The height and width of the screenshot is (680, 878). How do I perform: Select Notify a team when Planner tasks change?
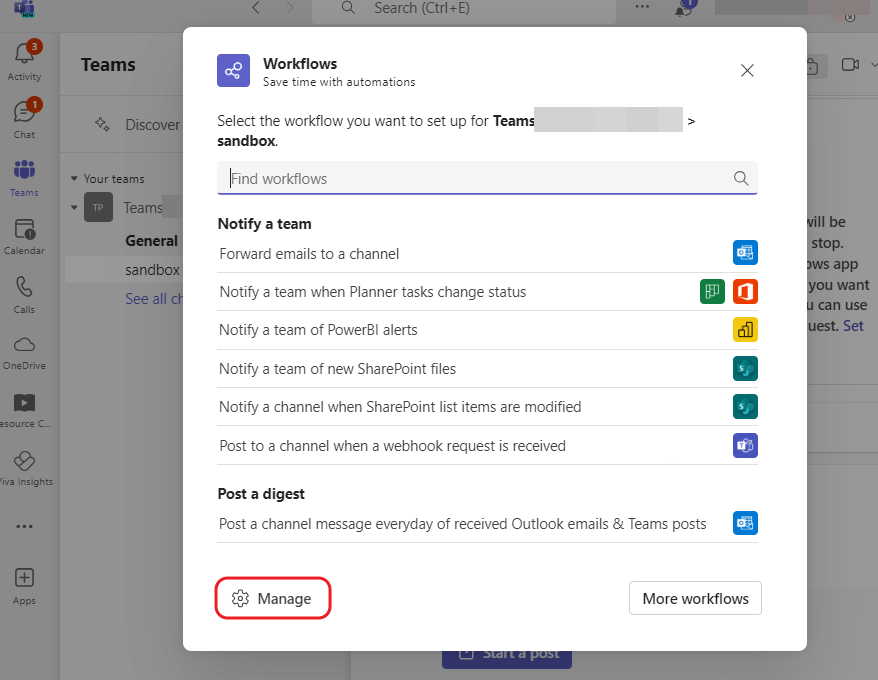[x=487, y=292]
